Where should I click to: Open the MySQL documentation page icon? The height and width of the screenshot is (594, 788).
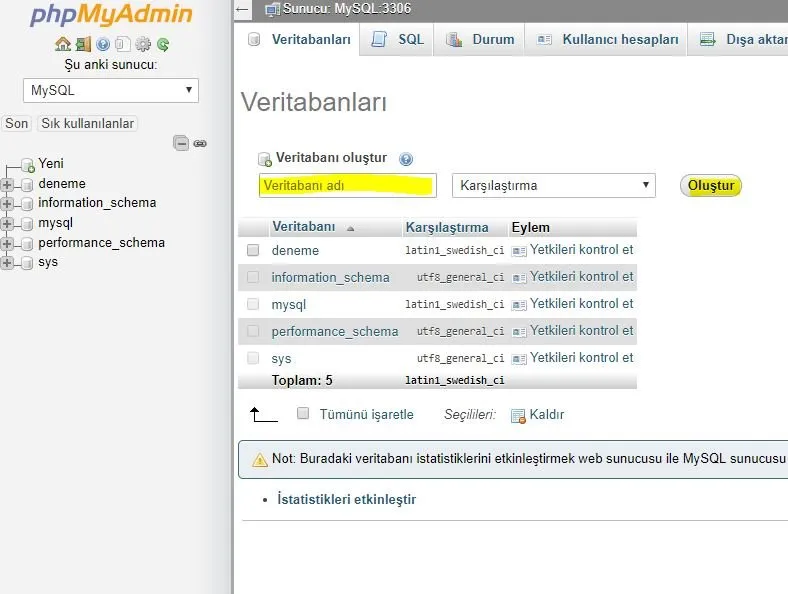pyautogui.click(x=123, y=44)
